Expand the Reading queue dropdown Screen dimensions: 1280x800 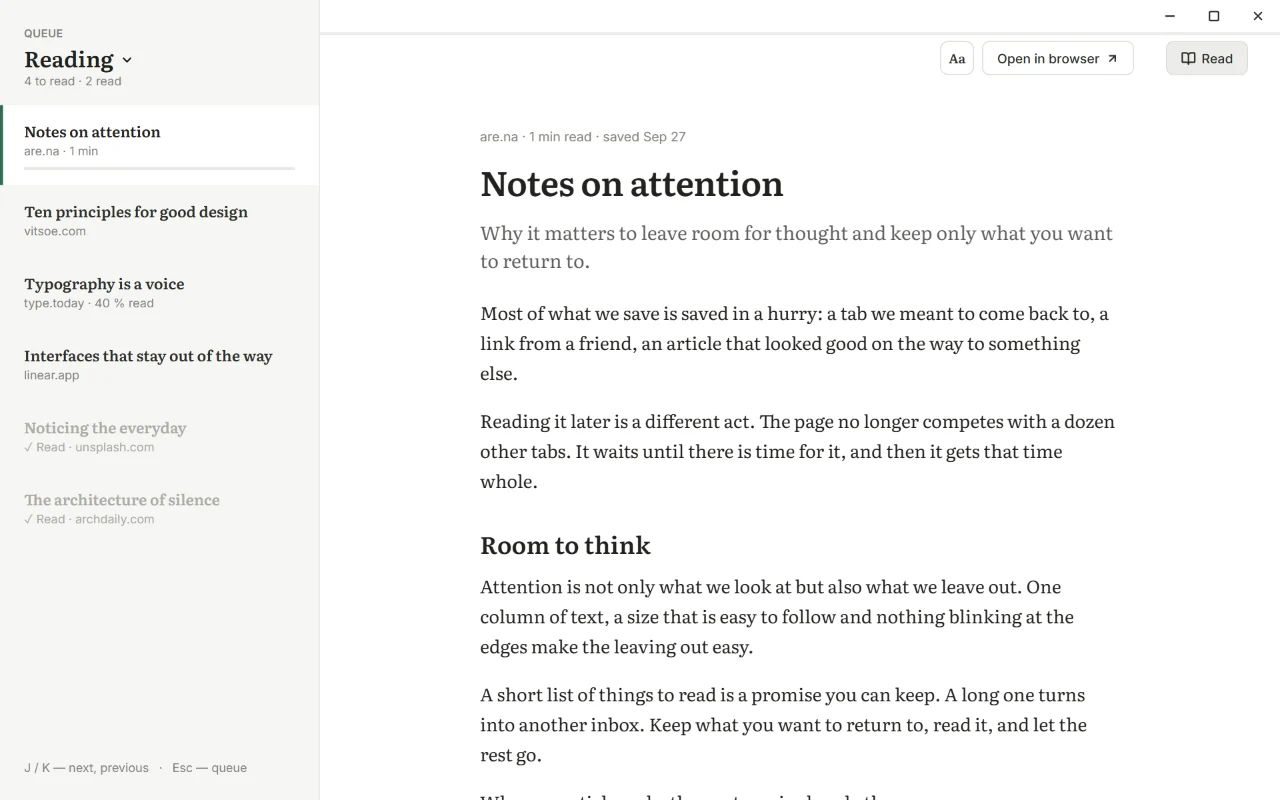(x=79, y=59)
